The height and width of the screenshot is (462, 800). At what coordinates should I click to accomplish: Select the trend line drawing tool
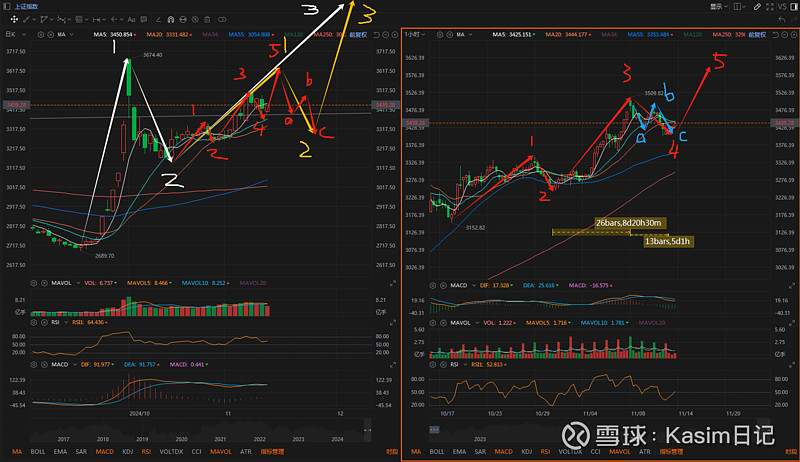coord(26,19)
